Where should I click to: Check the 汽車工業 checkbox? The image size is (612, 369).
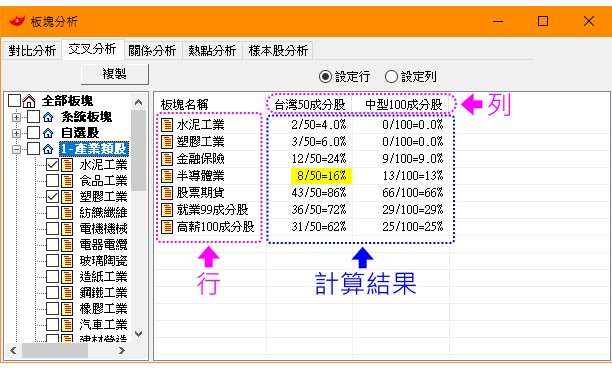point(52,325)
